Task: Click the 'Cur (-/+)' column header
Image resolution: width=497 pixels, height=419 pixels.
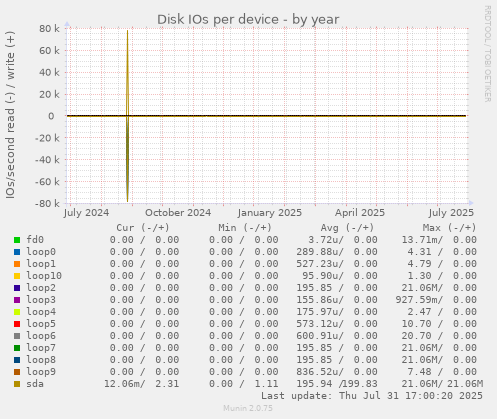Action: (x=143, y=228)
